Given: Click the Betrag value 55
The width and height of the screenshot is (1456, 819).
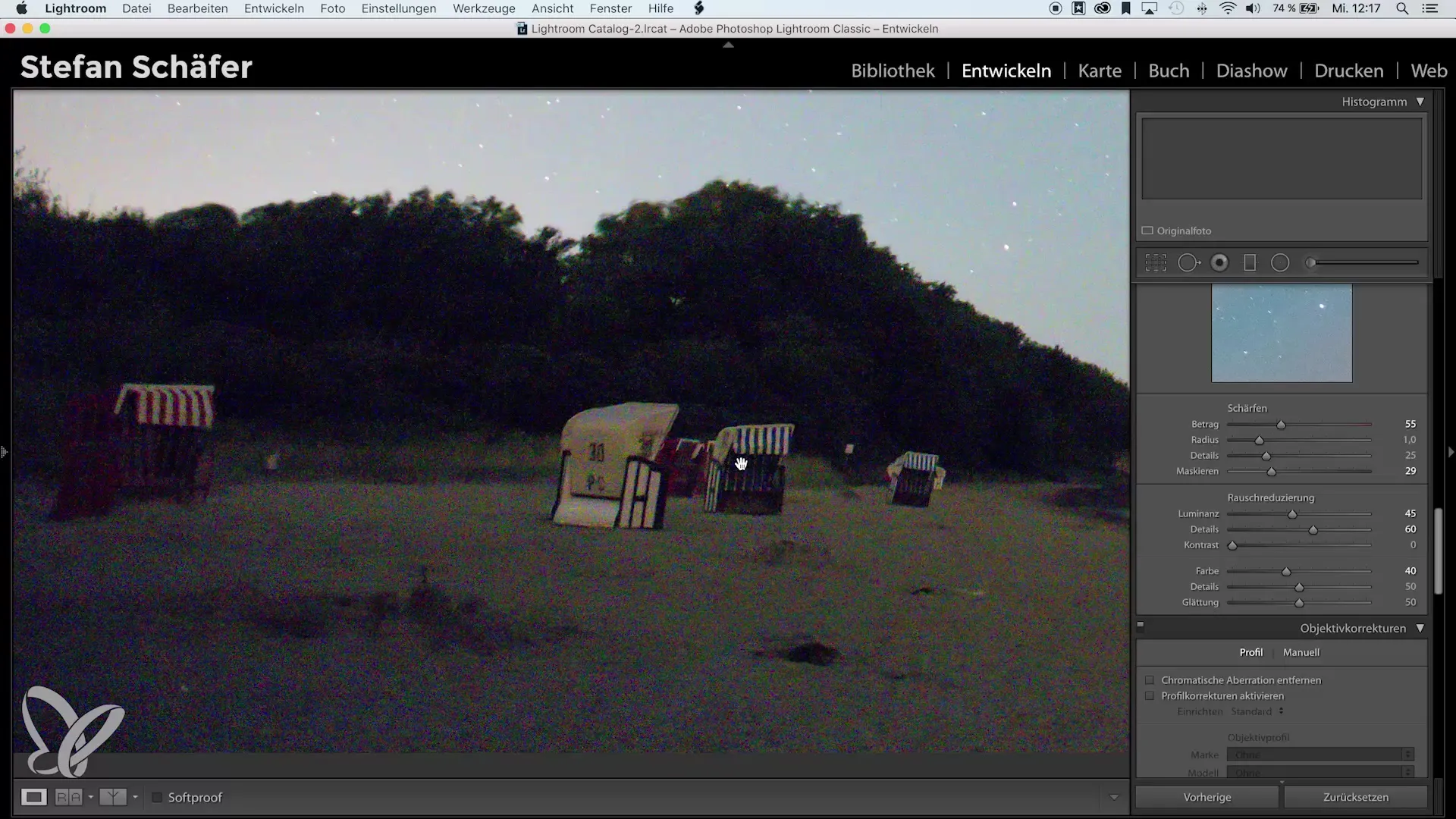Looking at the screenshot, I should (x=1410, y=425).
